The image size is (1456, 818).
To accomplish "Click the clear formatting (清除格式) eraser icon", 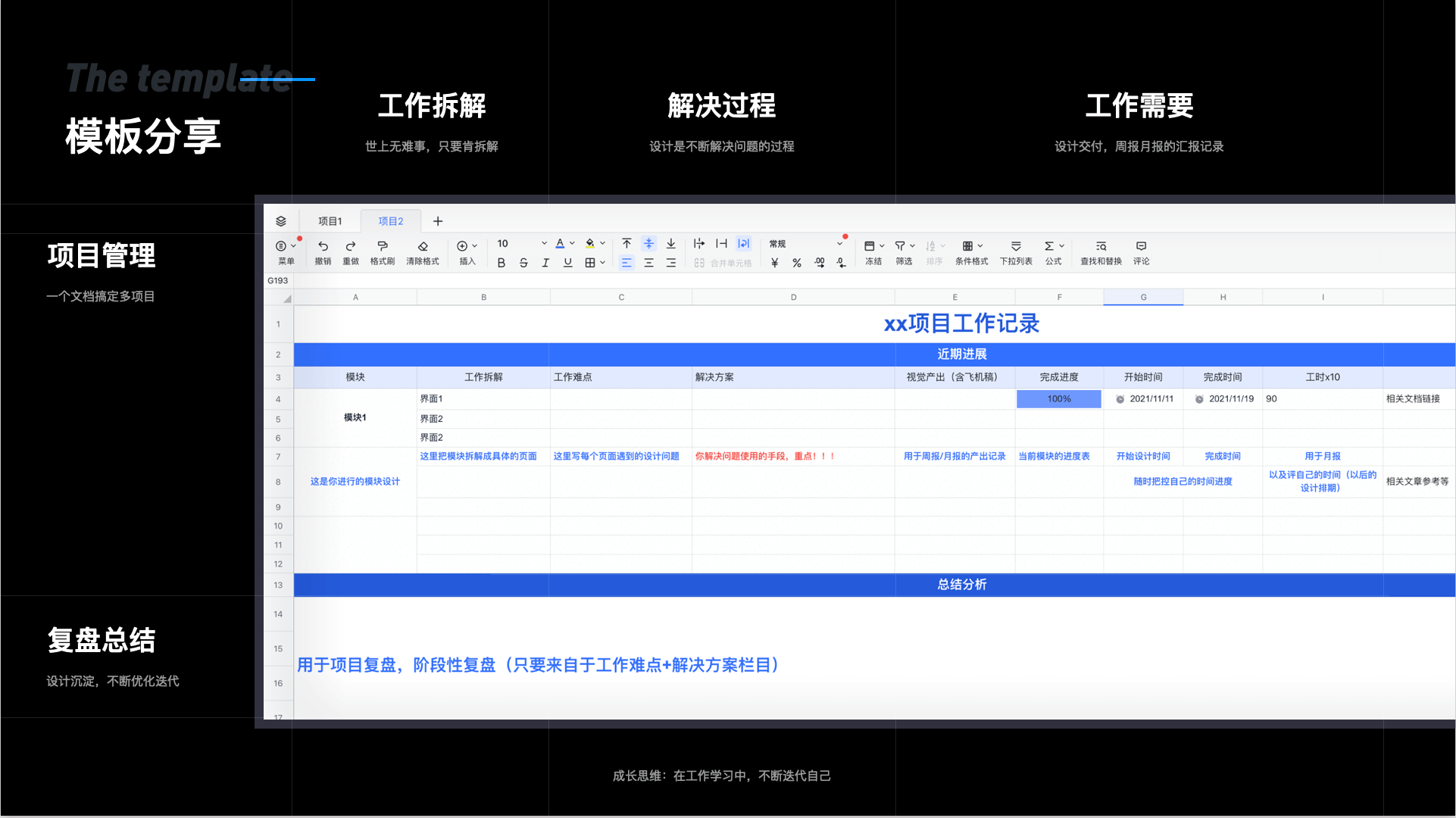I will click(423, 246).
